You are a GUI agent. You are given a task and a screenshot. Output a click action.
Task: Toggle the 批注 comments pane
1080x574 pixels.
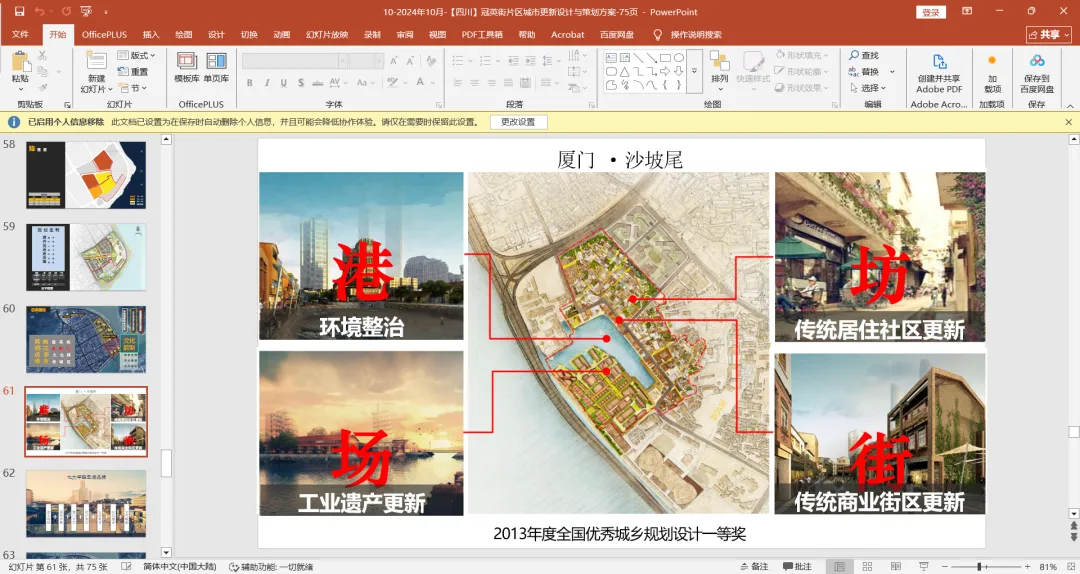[797, 566]
